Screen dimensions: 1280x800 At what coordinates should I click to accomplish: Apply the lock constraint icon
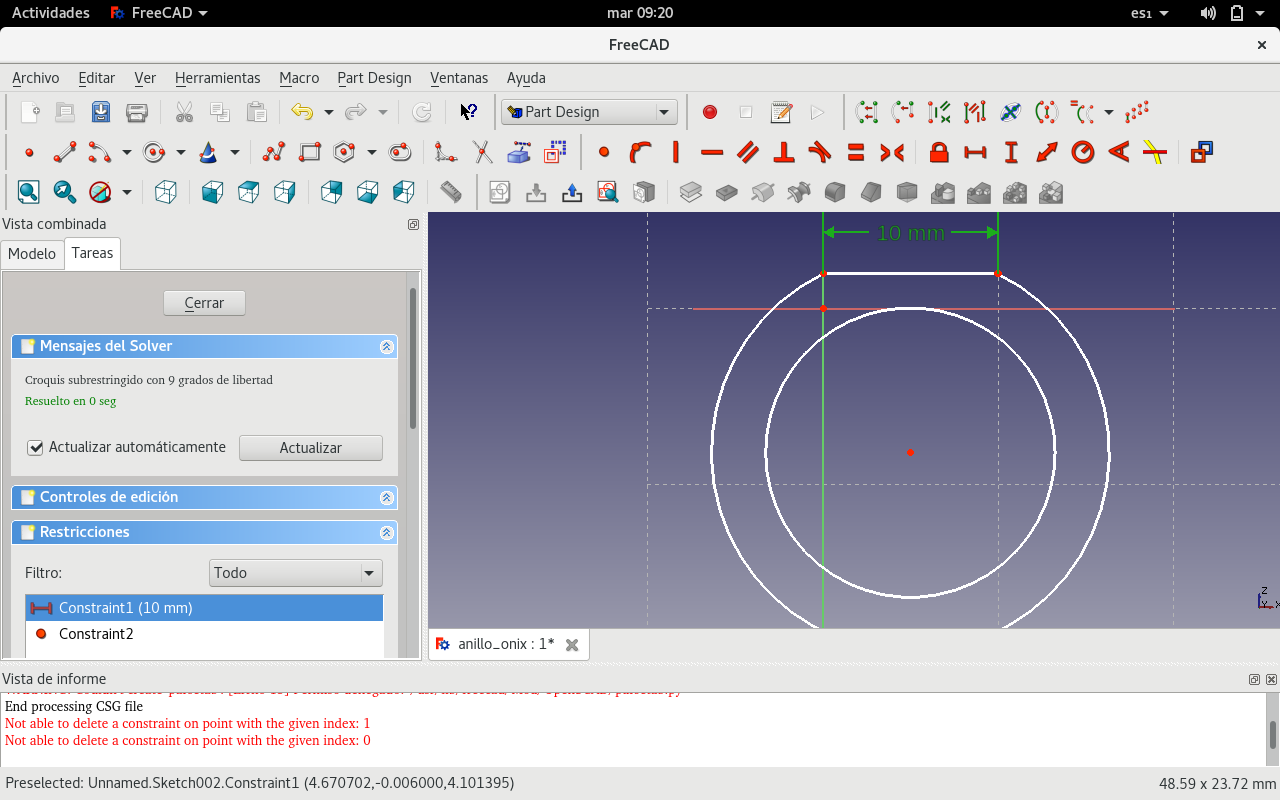click(x=938, y=152)
